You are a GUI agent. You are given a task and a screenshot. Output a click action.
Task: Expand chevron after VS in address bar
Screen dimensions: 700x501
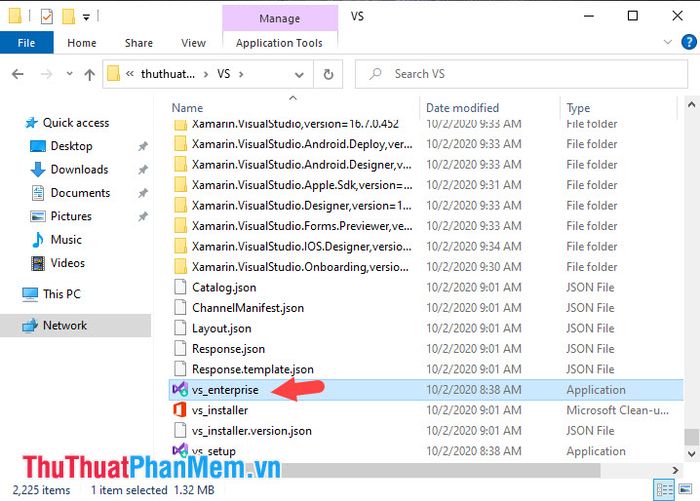(x=241, y=74)
